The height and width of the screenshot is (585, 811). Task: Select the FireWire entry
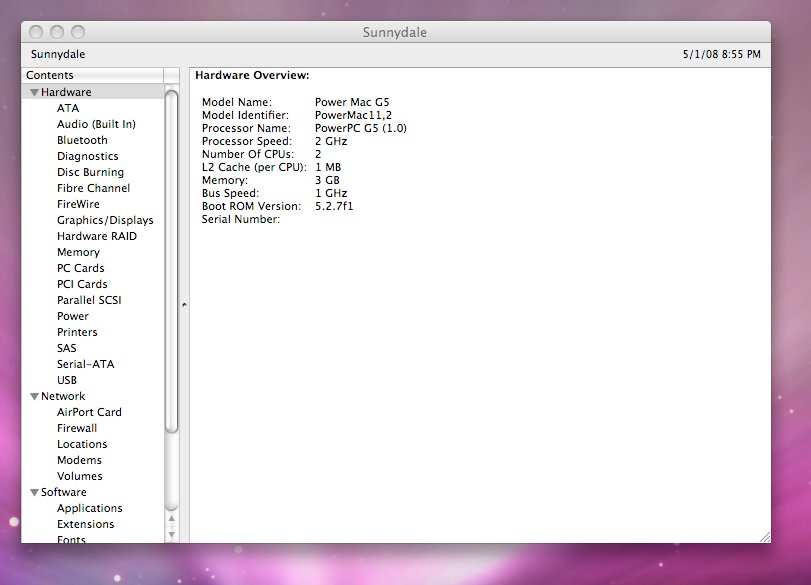78,204
